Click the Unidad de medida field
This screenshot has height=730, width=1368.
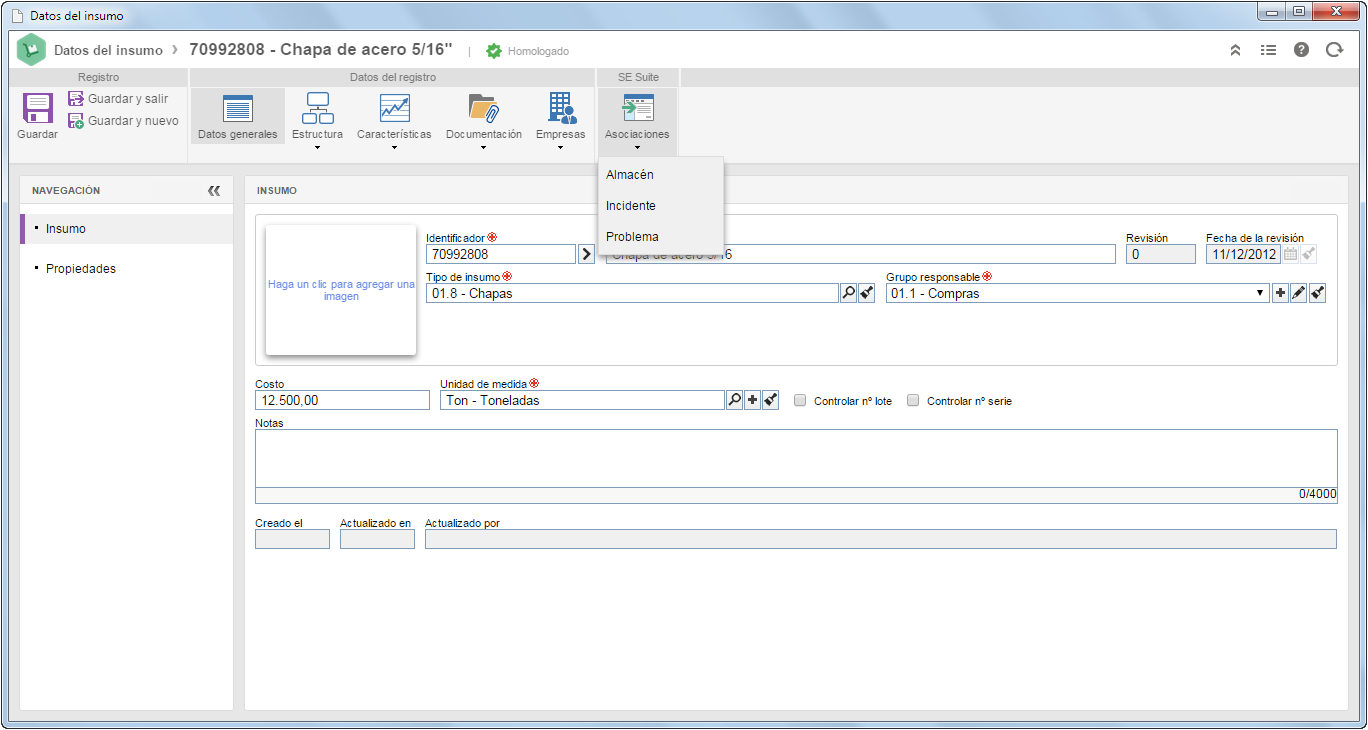pyautogui.click(x=582, y=400)
